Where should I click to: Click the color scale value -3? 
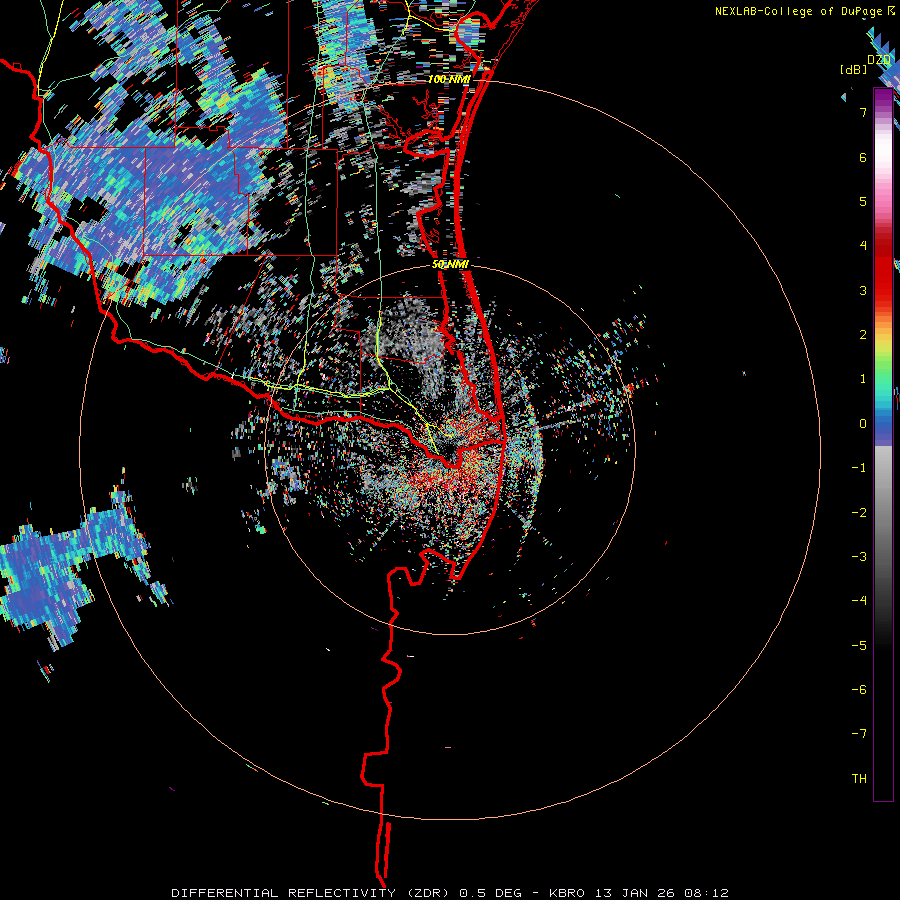click(x=859, y=557)
